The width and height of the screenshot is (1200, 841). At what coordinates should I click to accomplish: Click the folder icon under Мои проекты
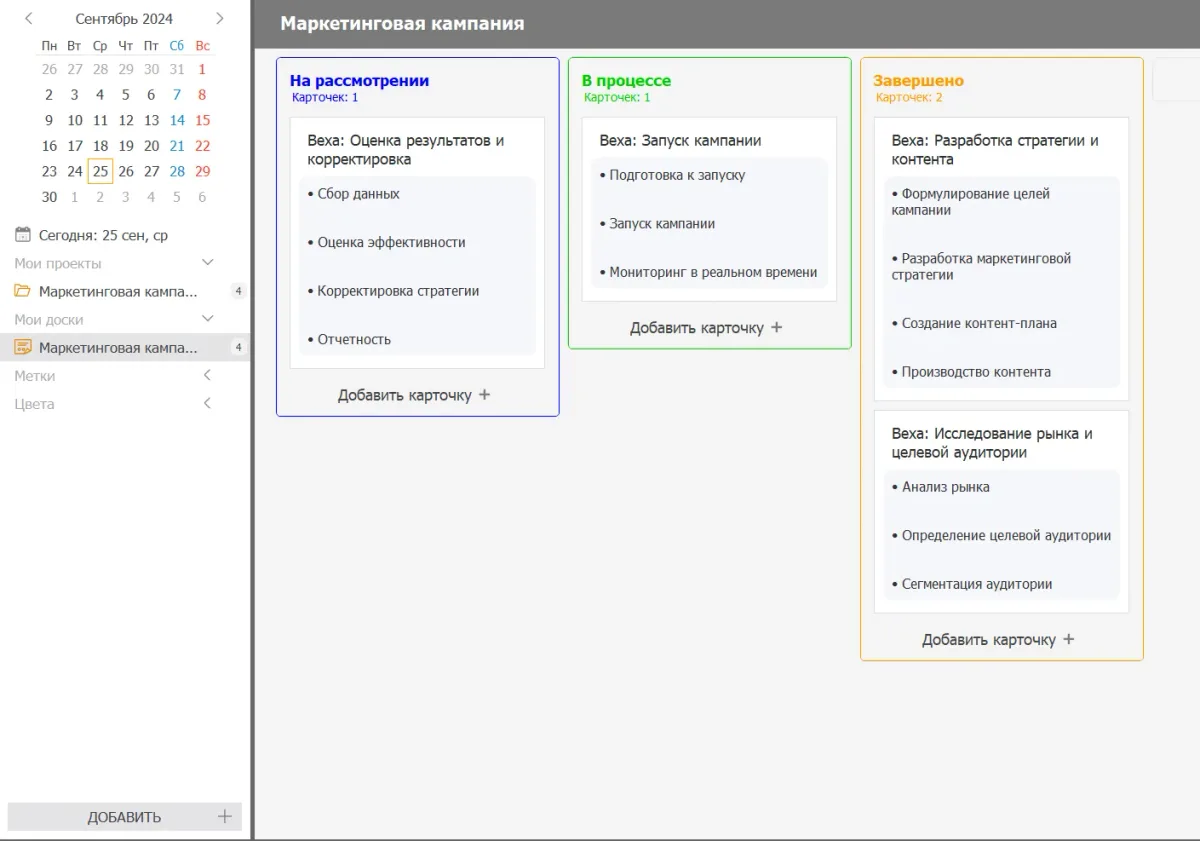[23, 291]
